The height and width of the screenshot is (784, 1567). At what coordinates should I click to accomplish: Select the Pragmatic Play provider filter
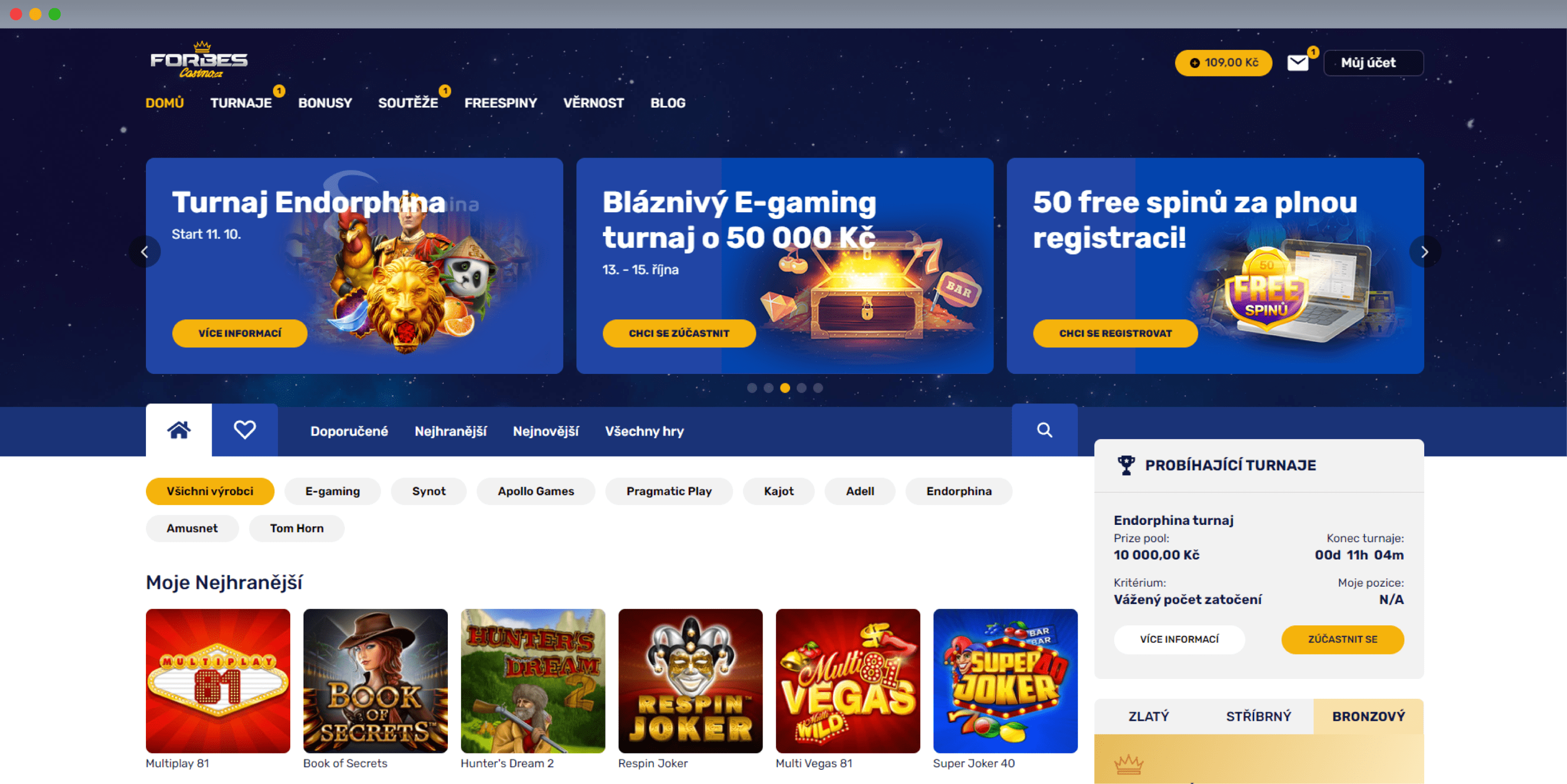coord(669,491)
